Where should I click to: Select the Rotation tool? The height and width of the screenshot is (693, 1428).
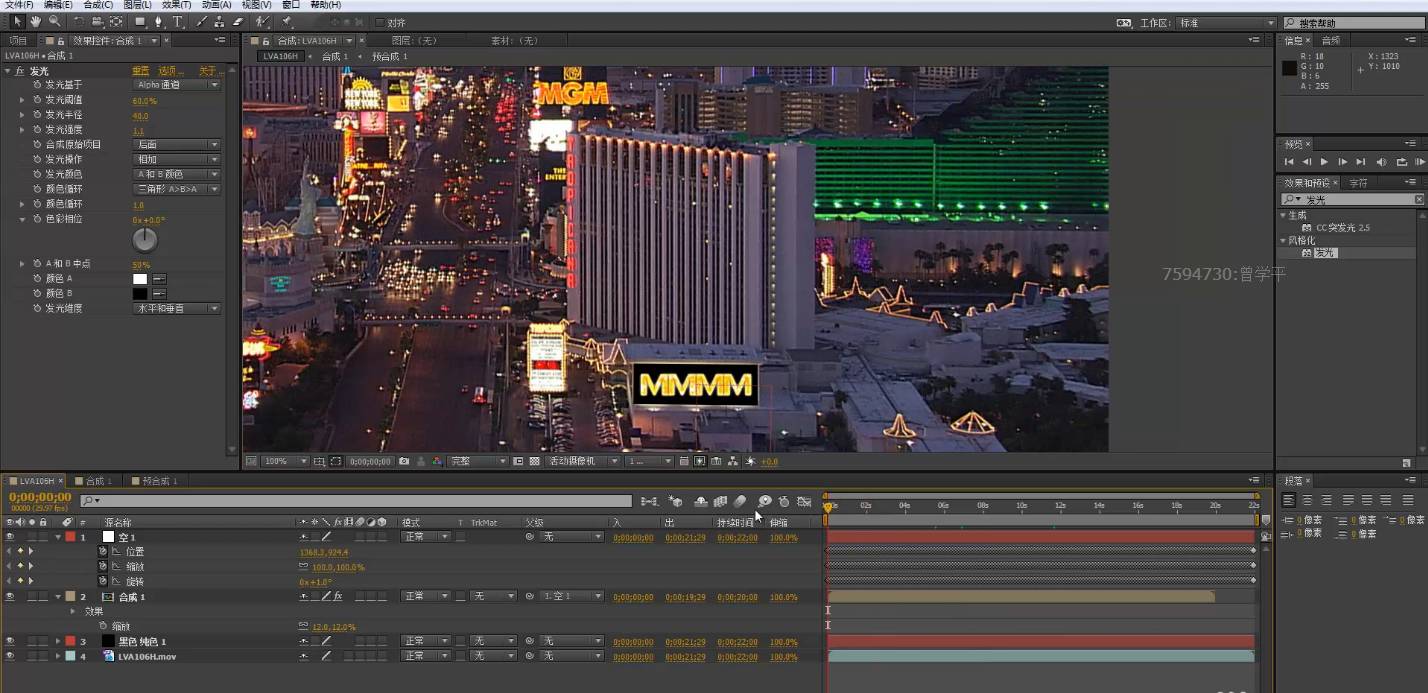coord(79,21)
